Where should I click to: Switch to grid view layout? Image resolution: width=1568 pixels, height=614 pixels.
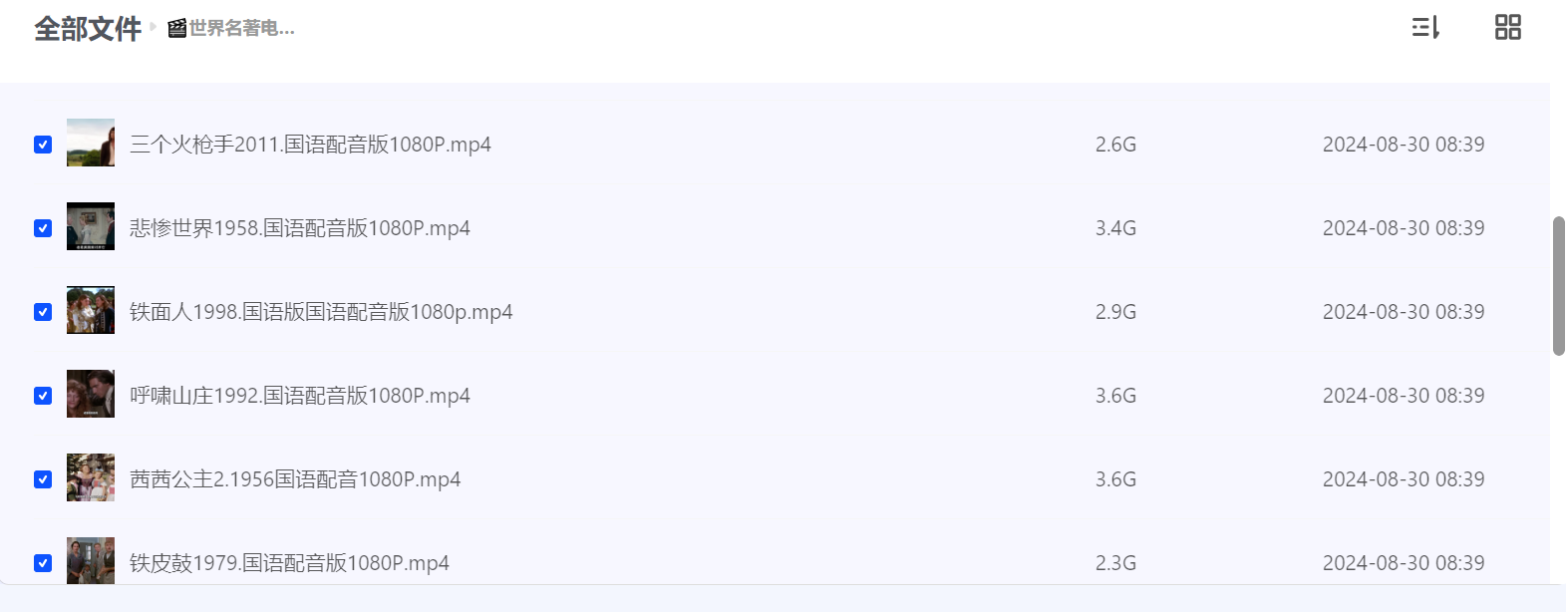(x=1507, y=28)
